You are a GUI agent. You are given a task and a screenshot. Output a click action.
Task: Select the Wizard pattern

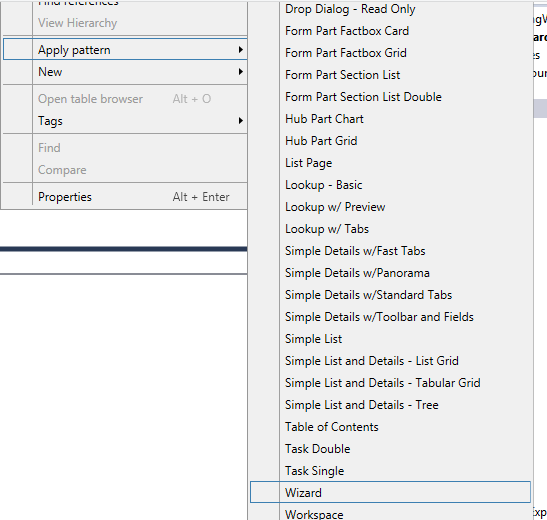[390, 492]
